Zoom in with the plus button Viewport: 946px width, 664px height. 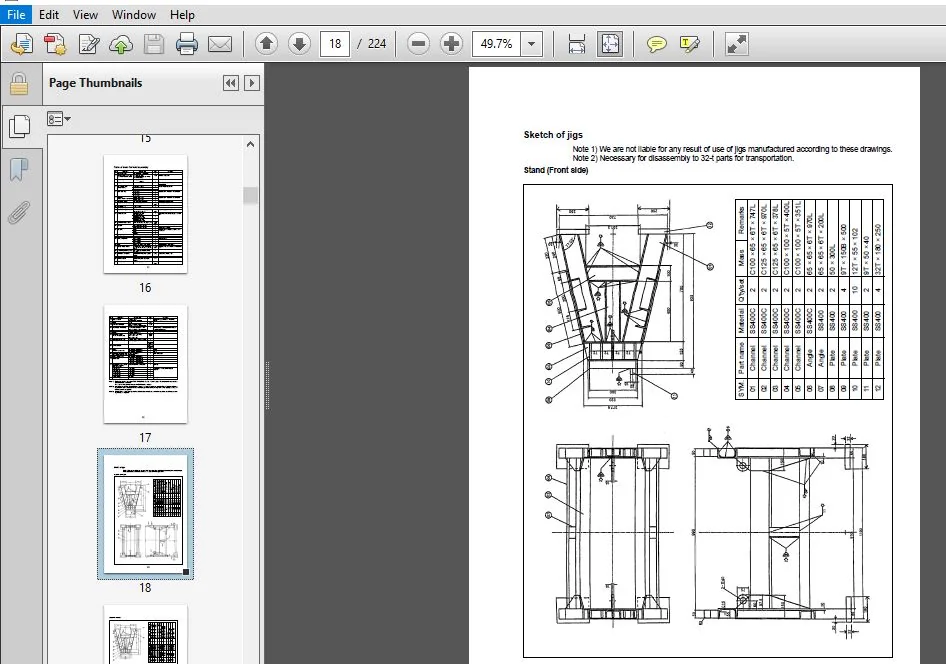point(451,43)
